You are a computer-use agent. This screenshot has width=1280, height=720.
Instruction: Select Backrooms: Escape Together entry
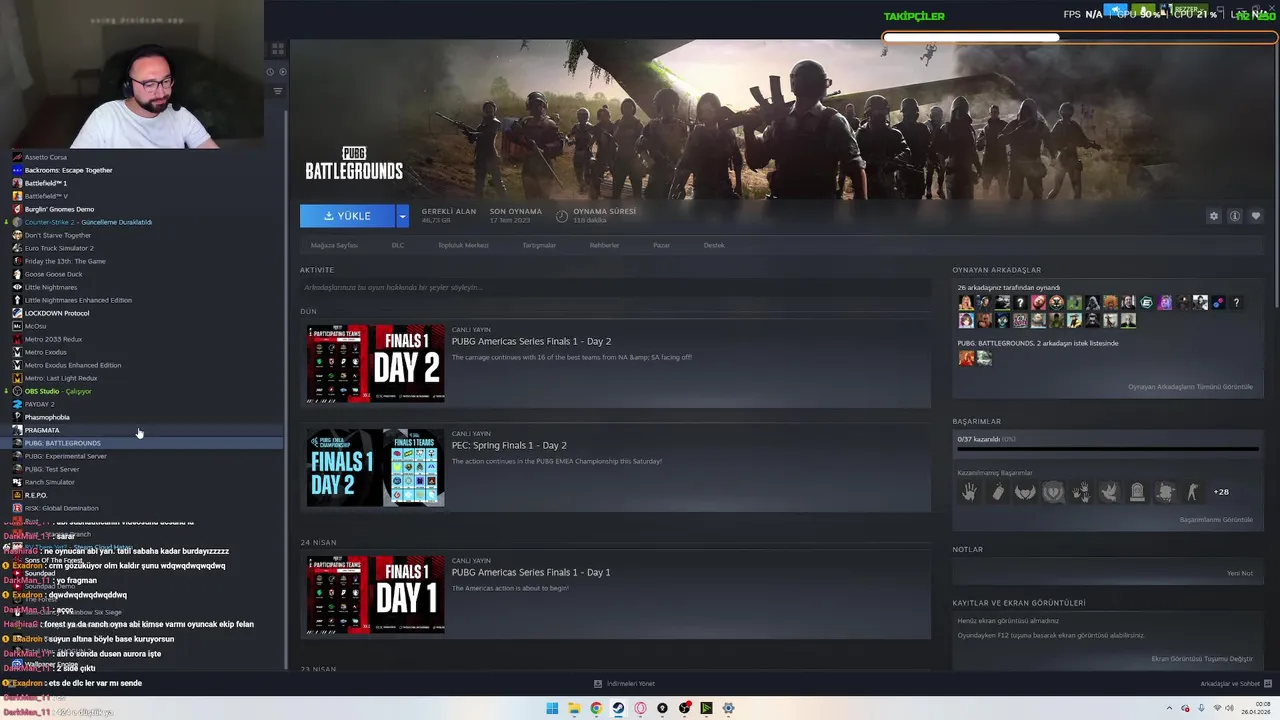[x=68, y=170]
